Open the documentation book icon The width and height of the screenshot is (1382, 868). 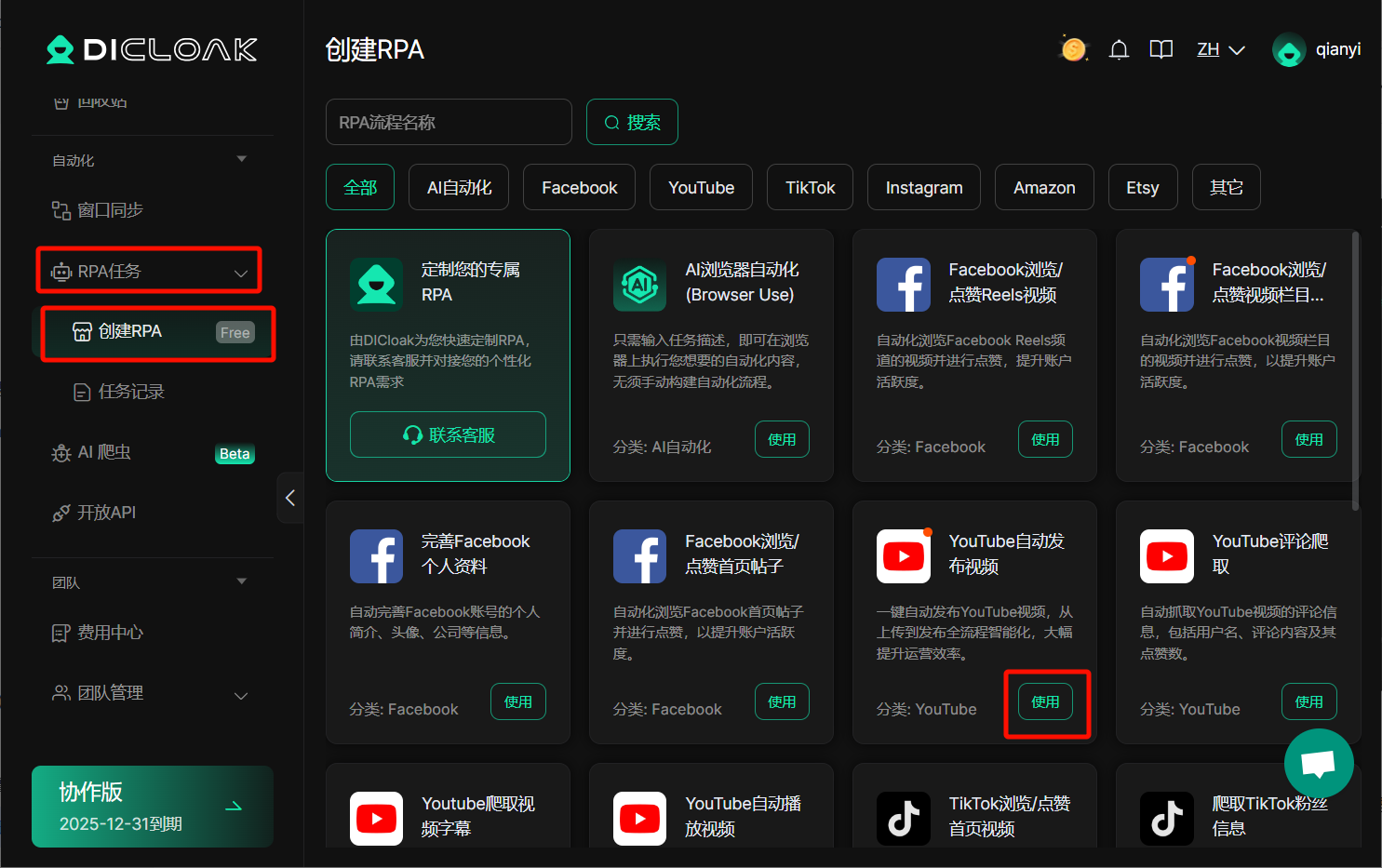pyautogui.click(x=1161, y=49)
